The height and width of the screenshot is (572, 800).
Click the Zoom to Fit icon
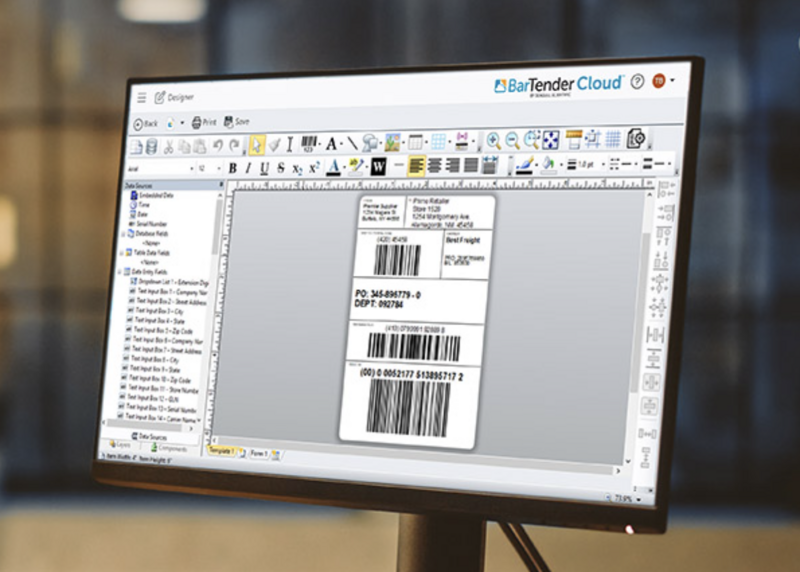(551, 139)
